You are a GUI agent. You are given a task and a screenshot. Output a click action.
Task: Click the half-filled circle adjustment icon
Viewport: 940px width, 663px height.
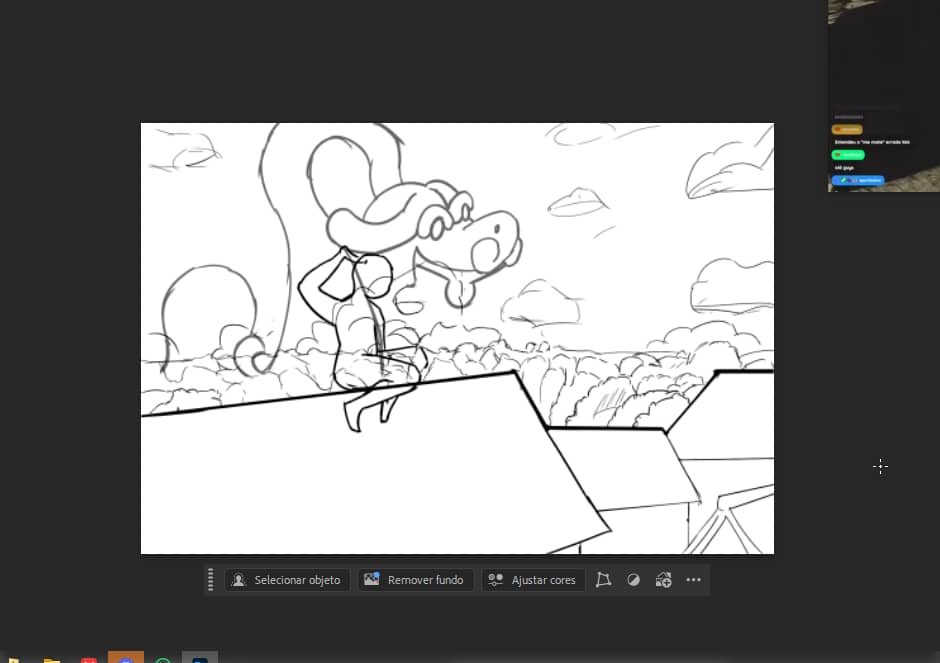pyautogui.click(x=634, y=580)
